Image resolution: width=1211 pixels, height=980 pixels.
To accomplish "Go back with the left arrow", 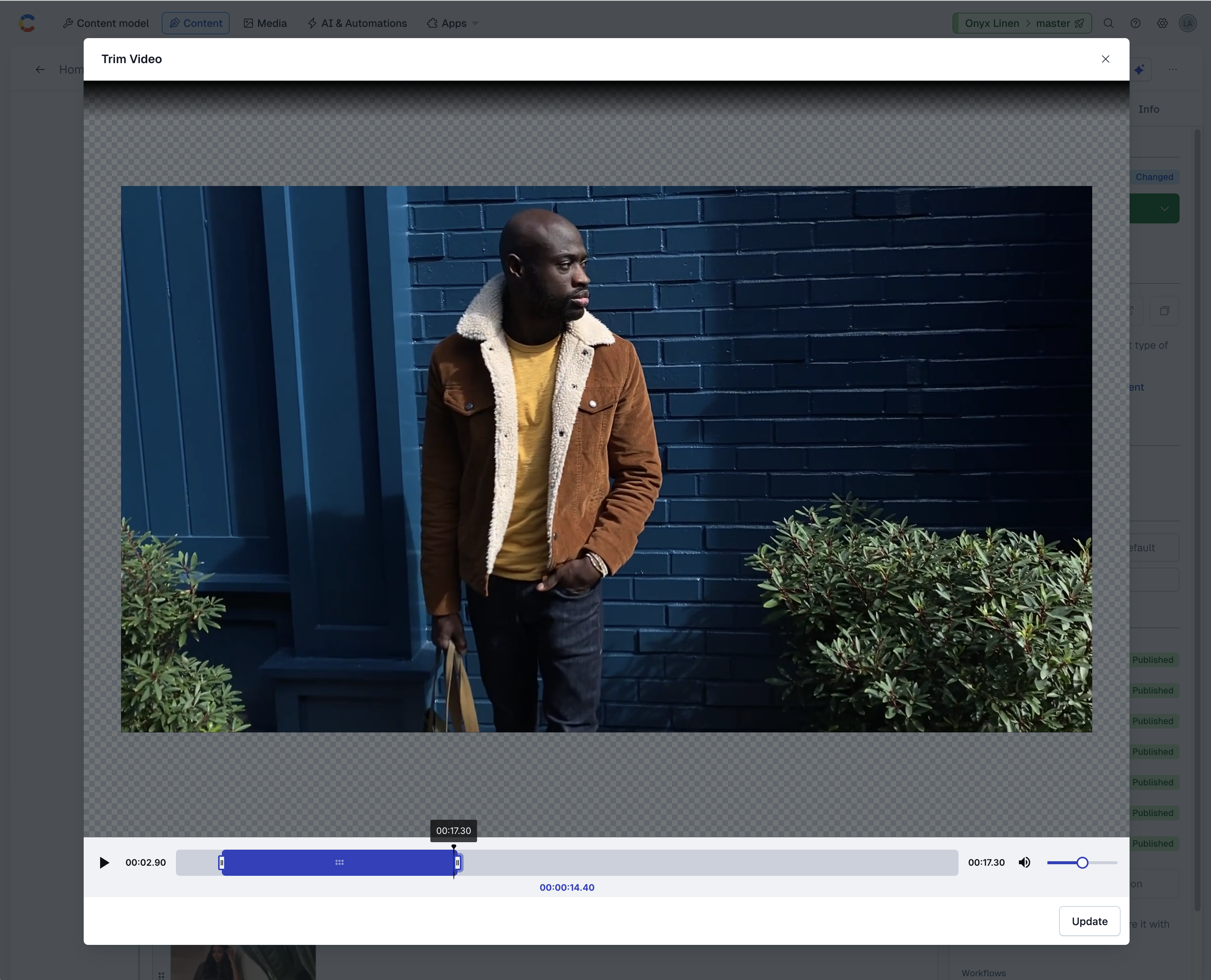I will point(40,69).
